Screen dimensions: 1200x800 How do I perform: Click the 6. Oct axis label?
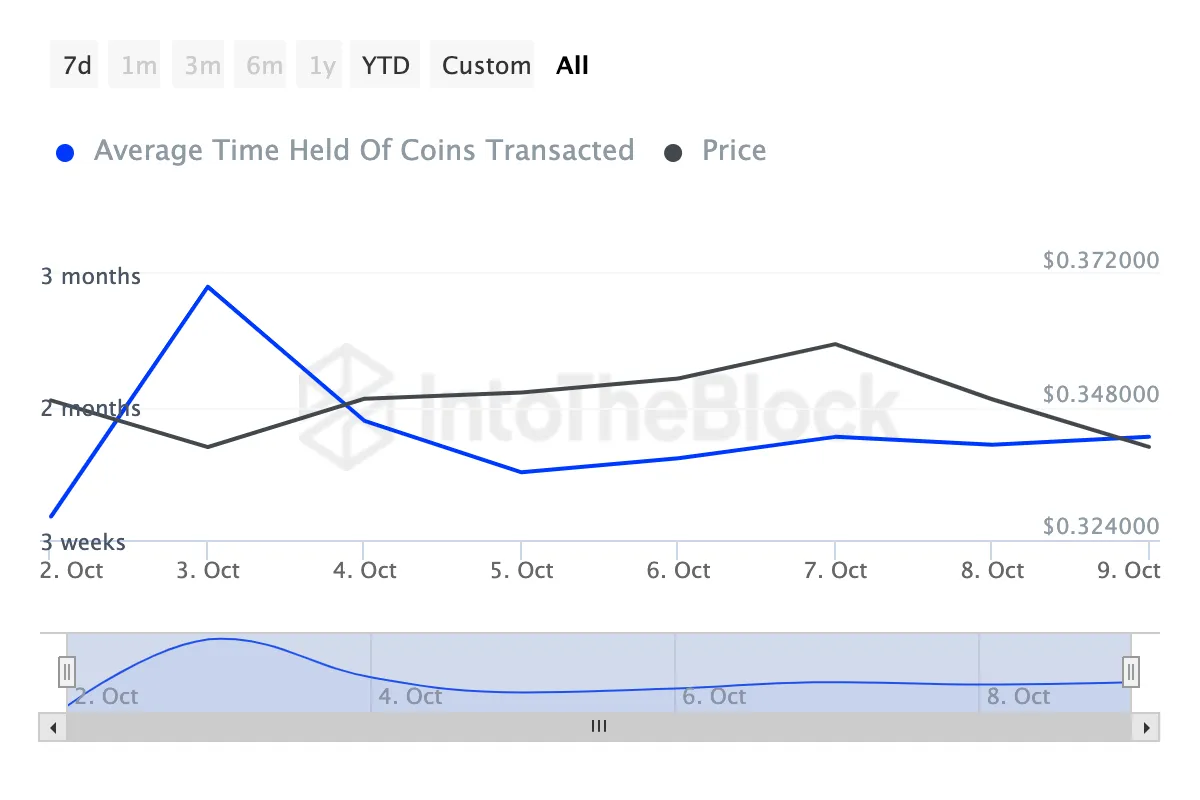pos(678,570)
